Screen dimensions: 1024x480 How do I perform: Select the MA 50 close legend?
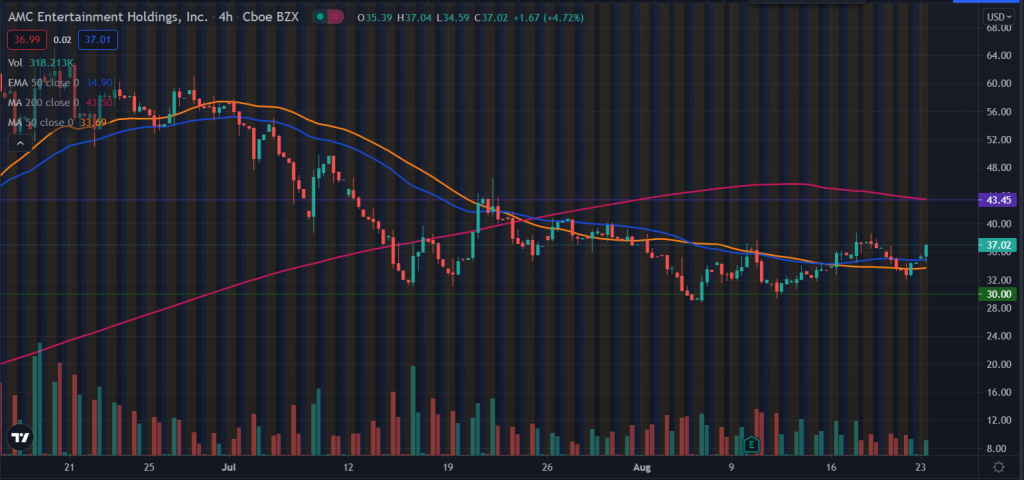point(59,122)
